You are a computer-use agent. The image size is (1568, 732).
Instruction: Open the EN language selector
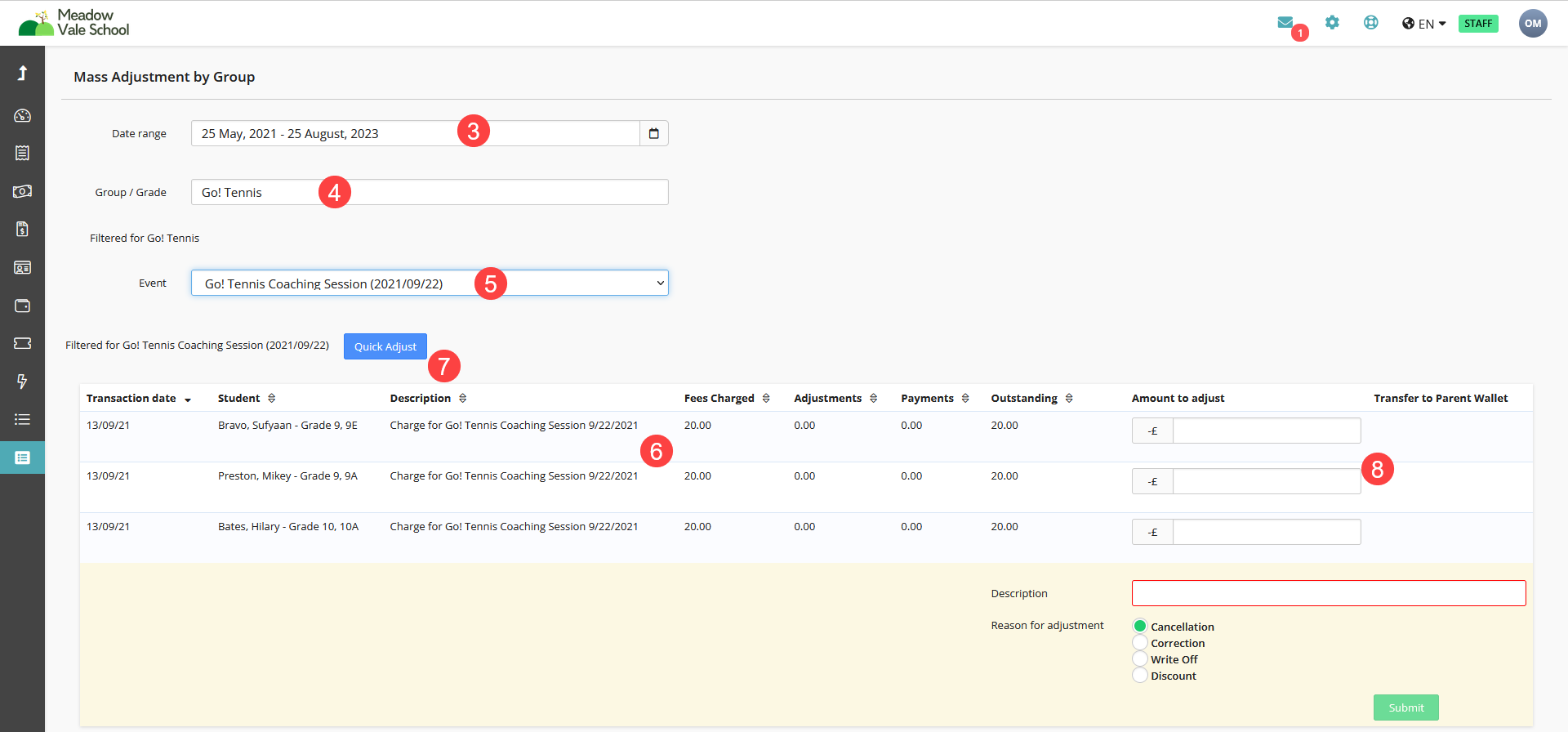pos(1424,24)
